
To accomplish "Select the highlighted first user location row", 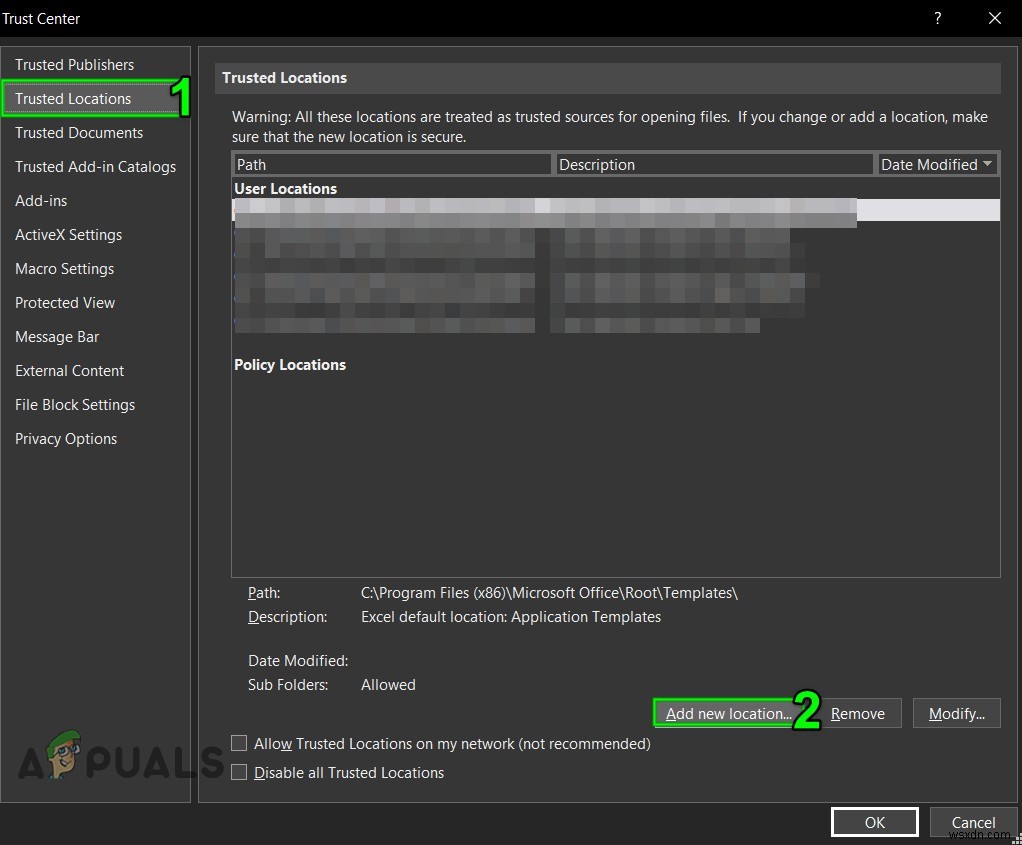I will coord(616,209).
